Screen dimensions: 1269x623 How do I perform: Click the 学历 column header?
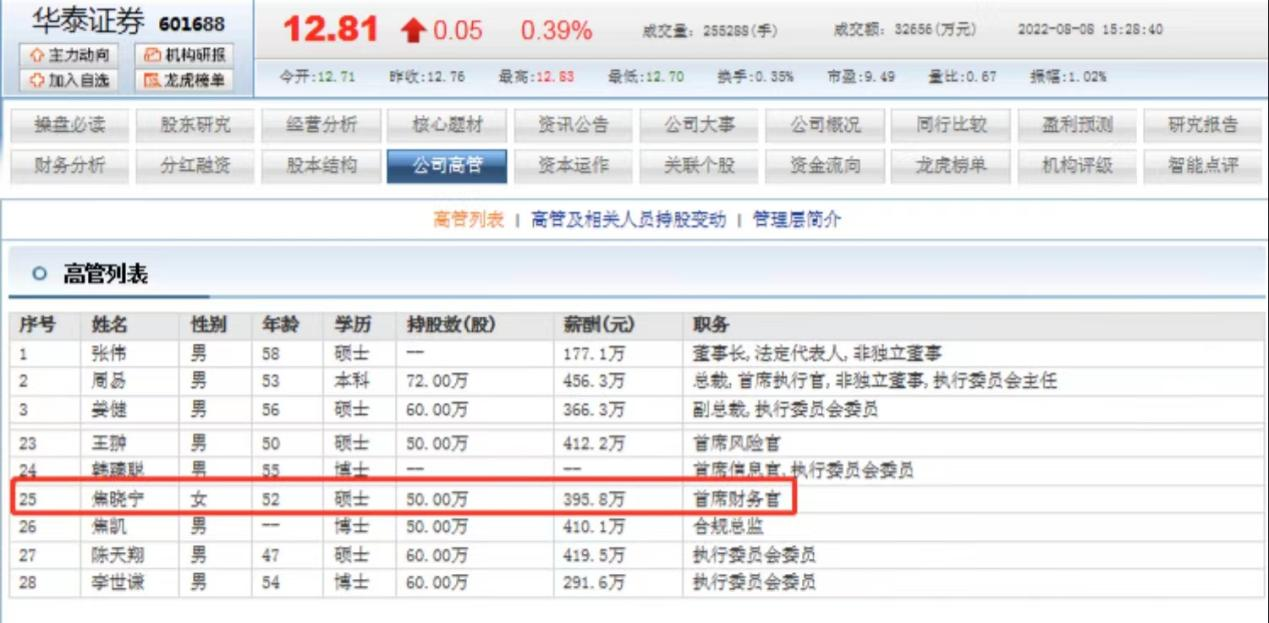coord(353,326)
